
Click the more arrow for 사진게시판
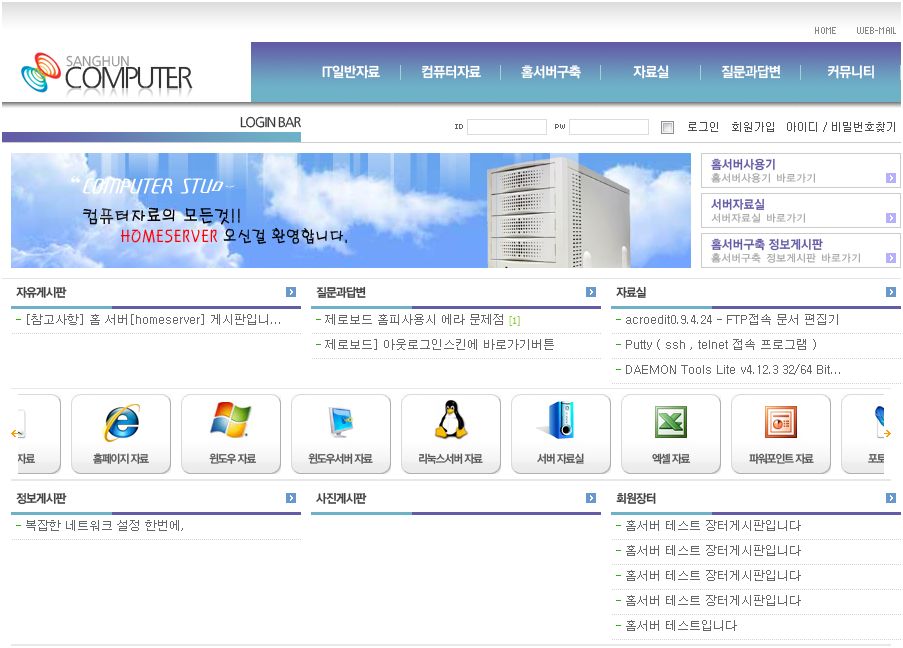tap(591, 498)
